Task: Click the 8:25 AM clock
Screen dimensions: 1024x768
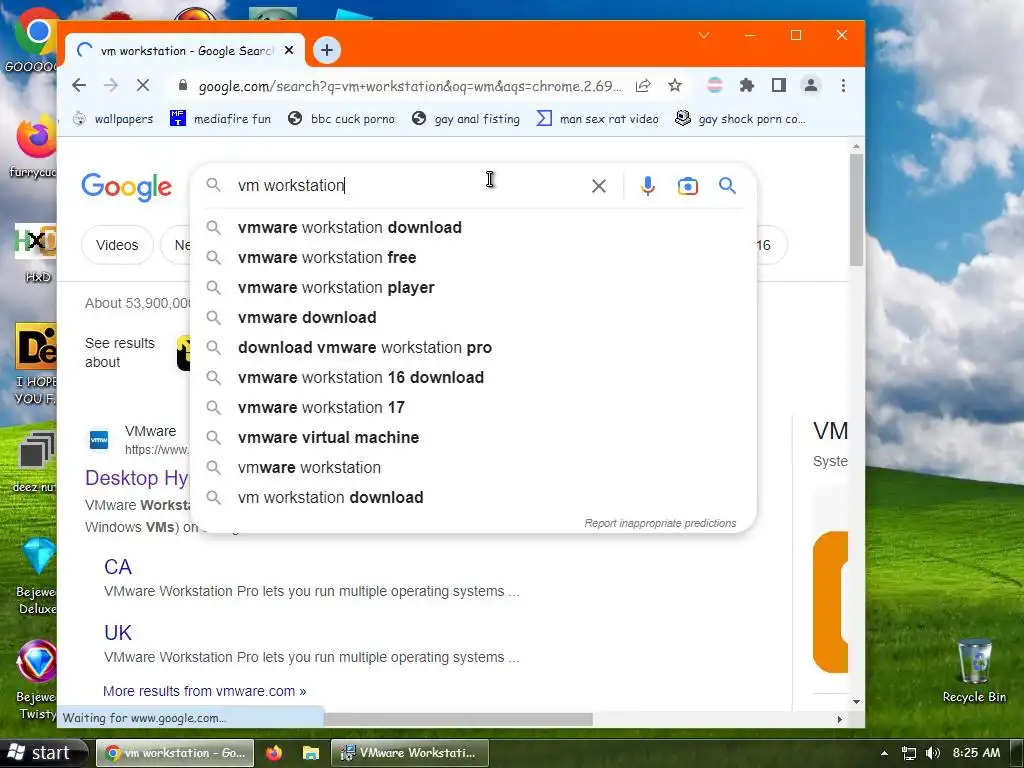Action: (x=976, y=753)
